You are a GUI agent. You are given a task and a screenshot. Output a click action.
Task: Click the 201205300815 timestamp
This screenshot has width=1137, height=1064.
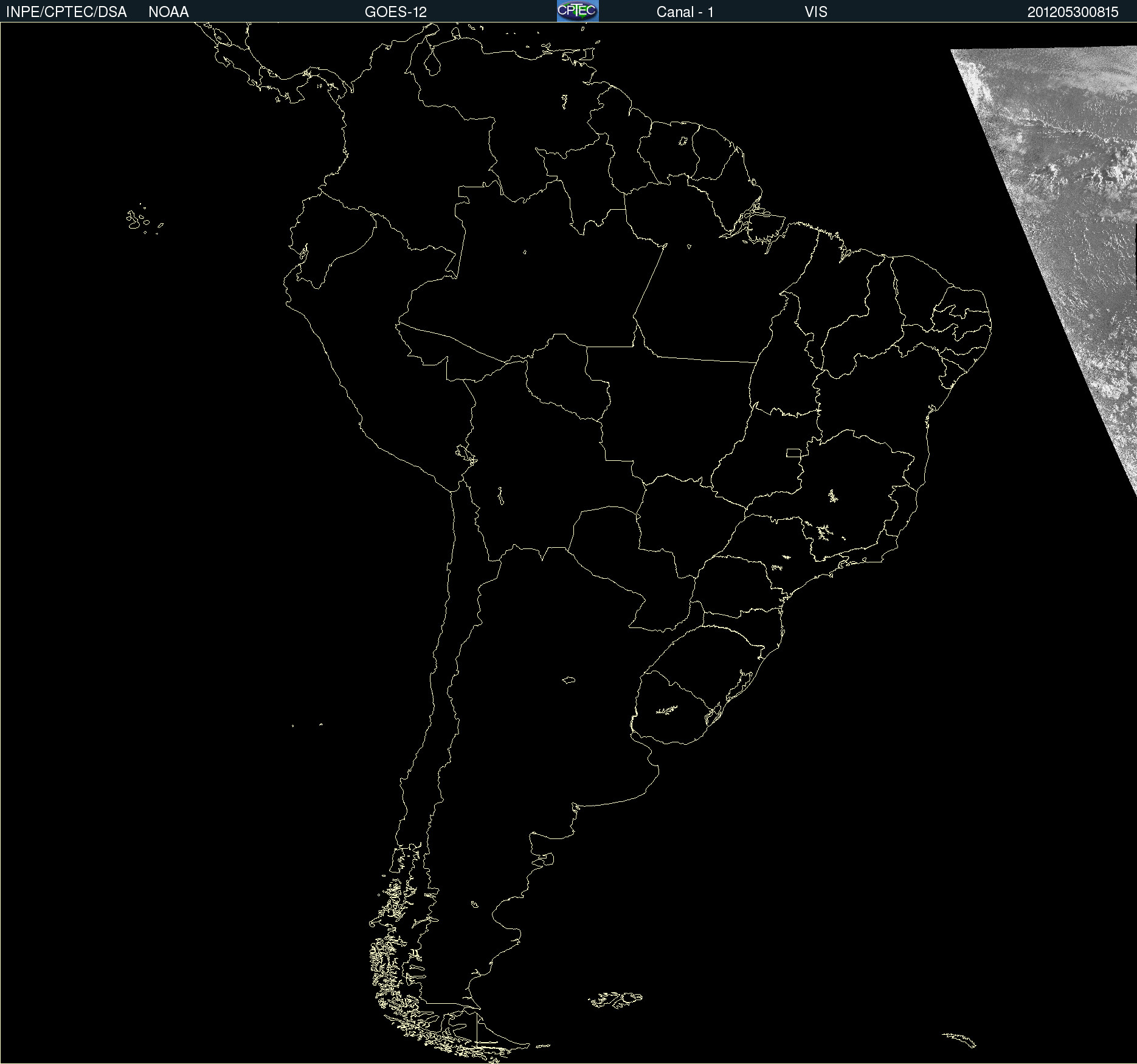1073,12
